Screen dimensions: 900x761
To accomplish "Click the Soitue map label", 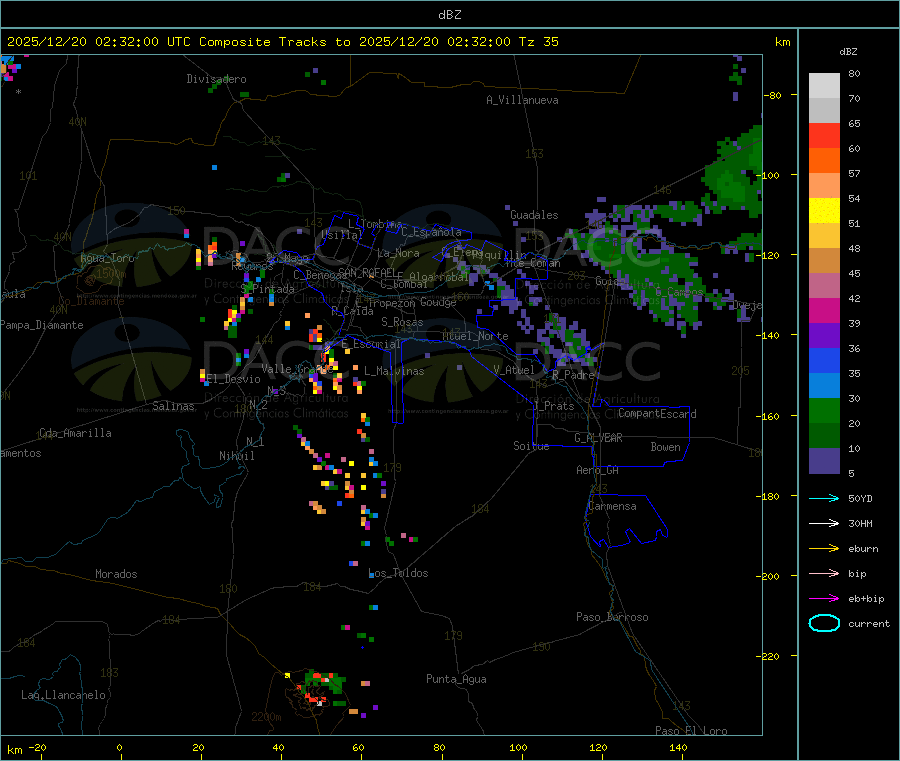I will pyautogui.click(x=531, y=446).
